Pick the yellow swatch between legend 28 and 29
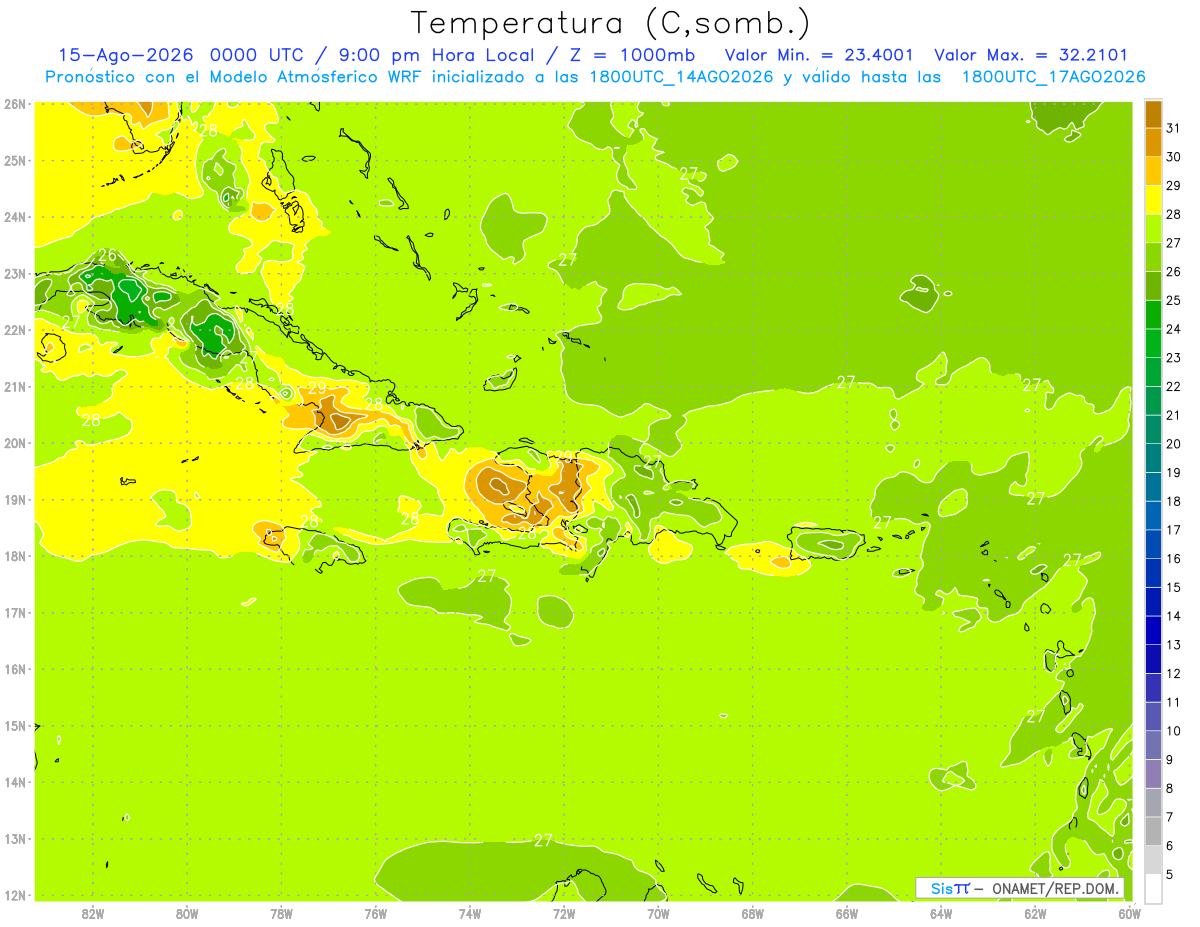 tap(1153, 200)
